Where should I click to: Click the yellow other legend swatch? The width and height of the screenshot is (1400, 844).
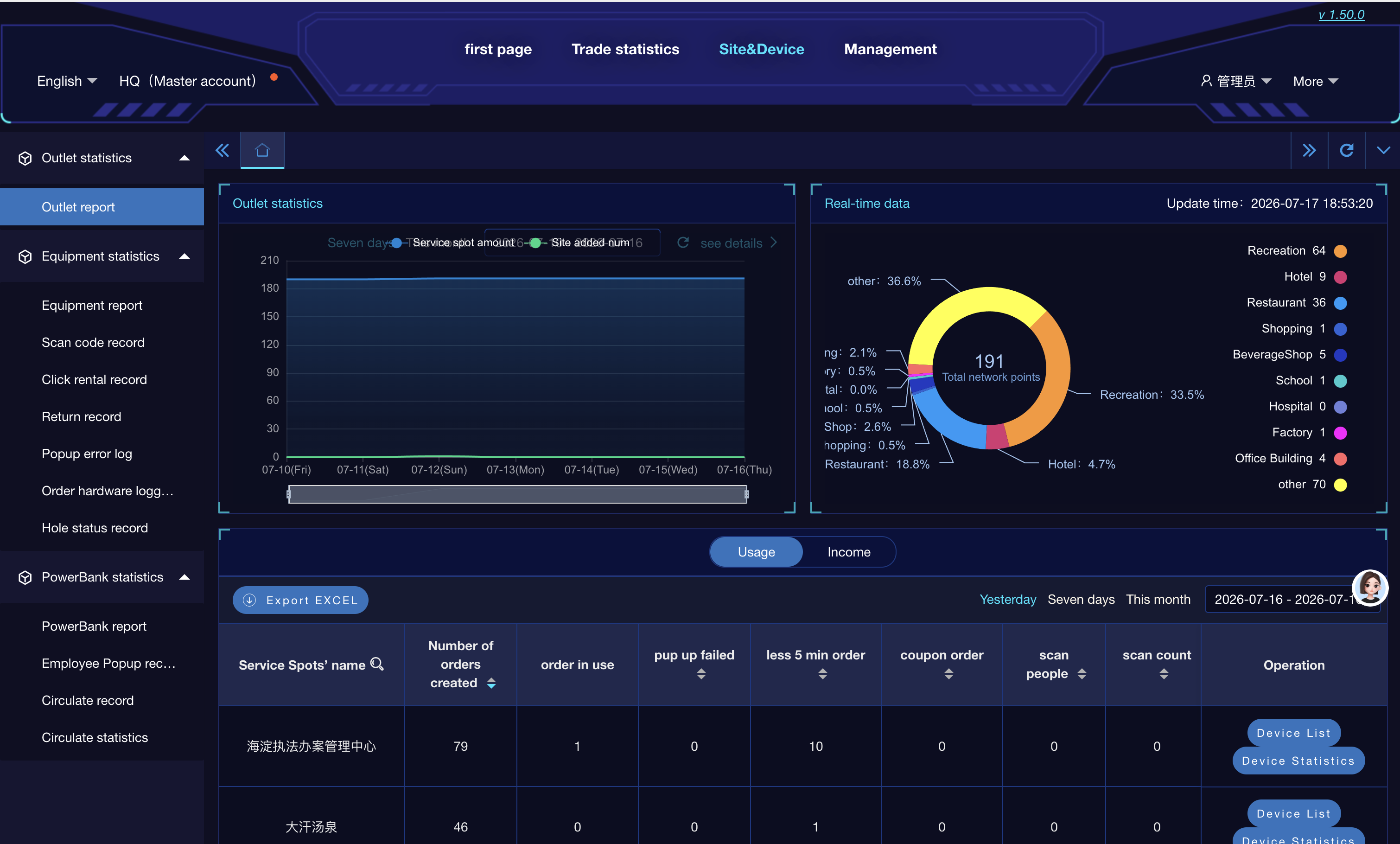pyautogui.click(x=1340, y=485)
